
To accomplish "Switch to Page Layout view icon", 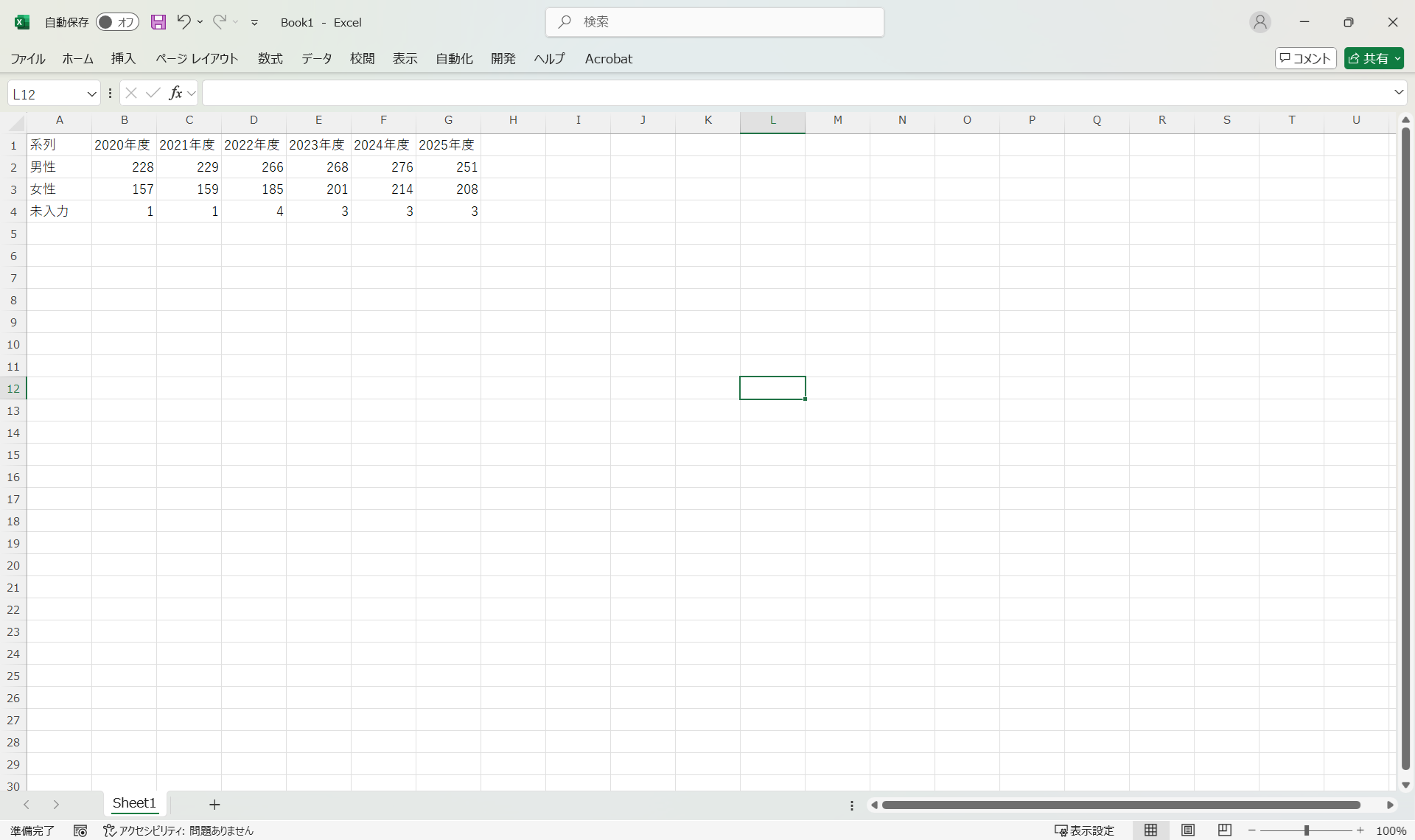I will click(x=1188, y=830).
